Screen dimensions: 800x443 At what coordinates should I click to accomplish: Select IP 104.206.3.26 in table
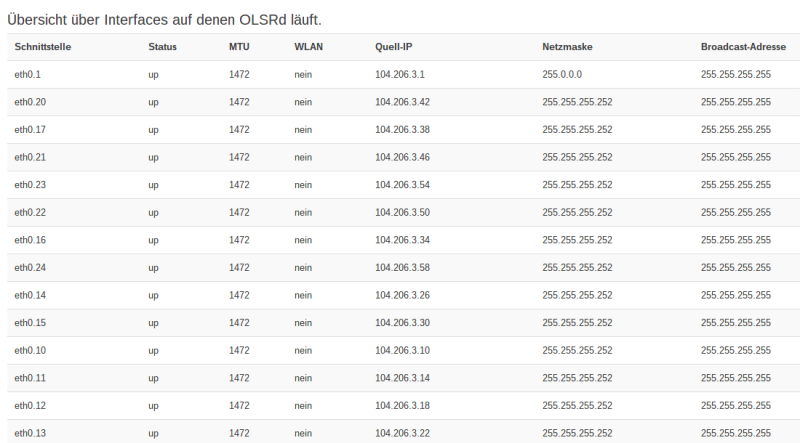click(x=402, y=295)
